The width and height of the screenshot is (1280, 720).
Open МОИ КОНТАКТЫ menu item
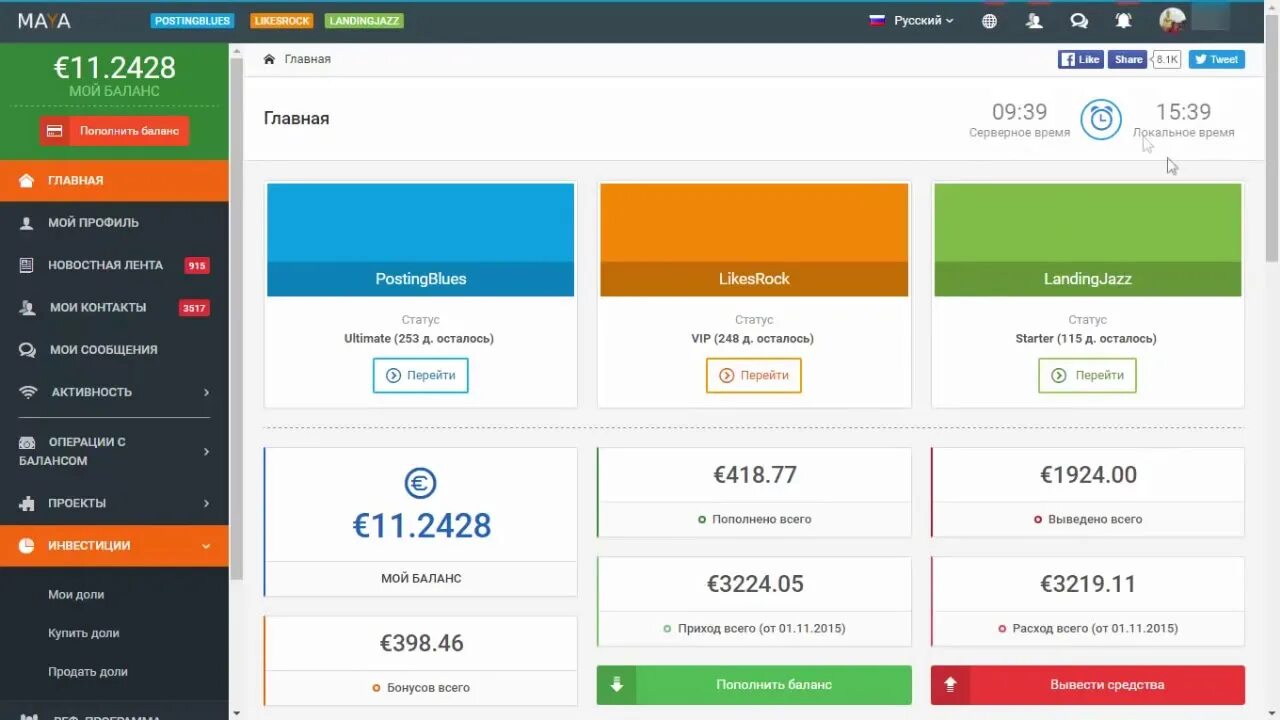(x=114, y=308)
